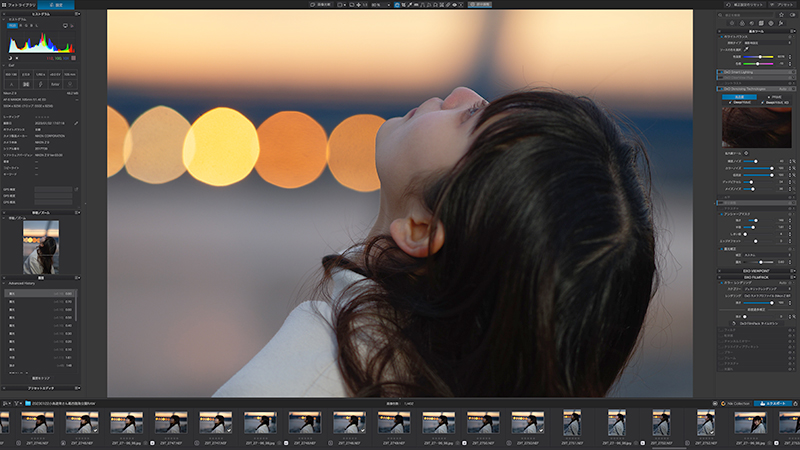The image size is (800, 450).
Task: Show the R channel in histogram
Action: pos(20,26)
